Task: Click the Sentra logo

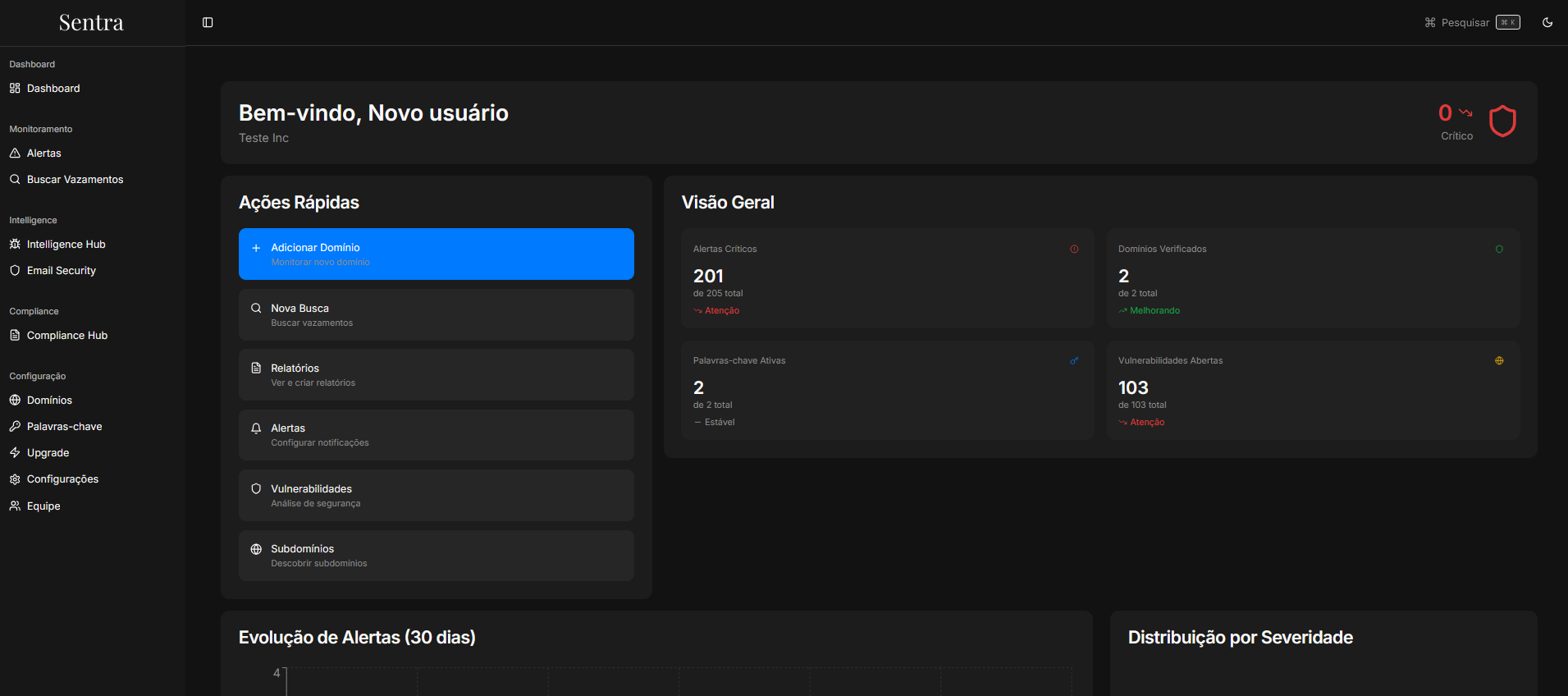Action: coord(91,23)
